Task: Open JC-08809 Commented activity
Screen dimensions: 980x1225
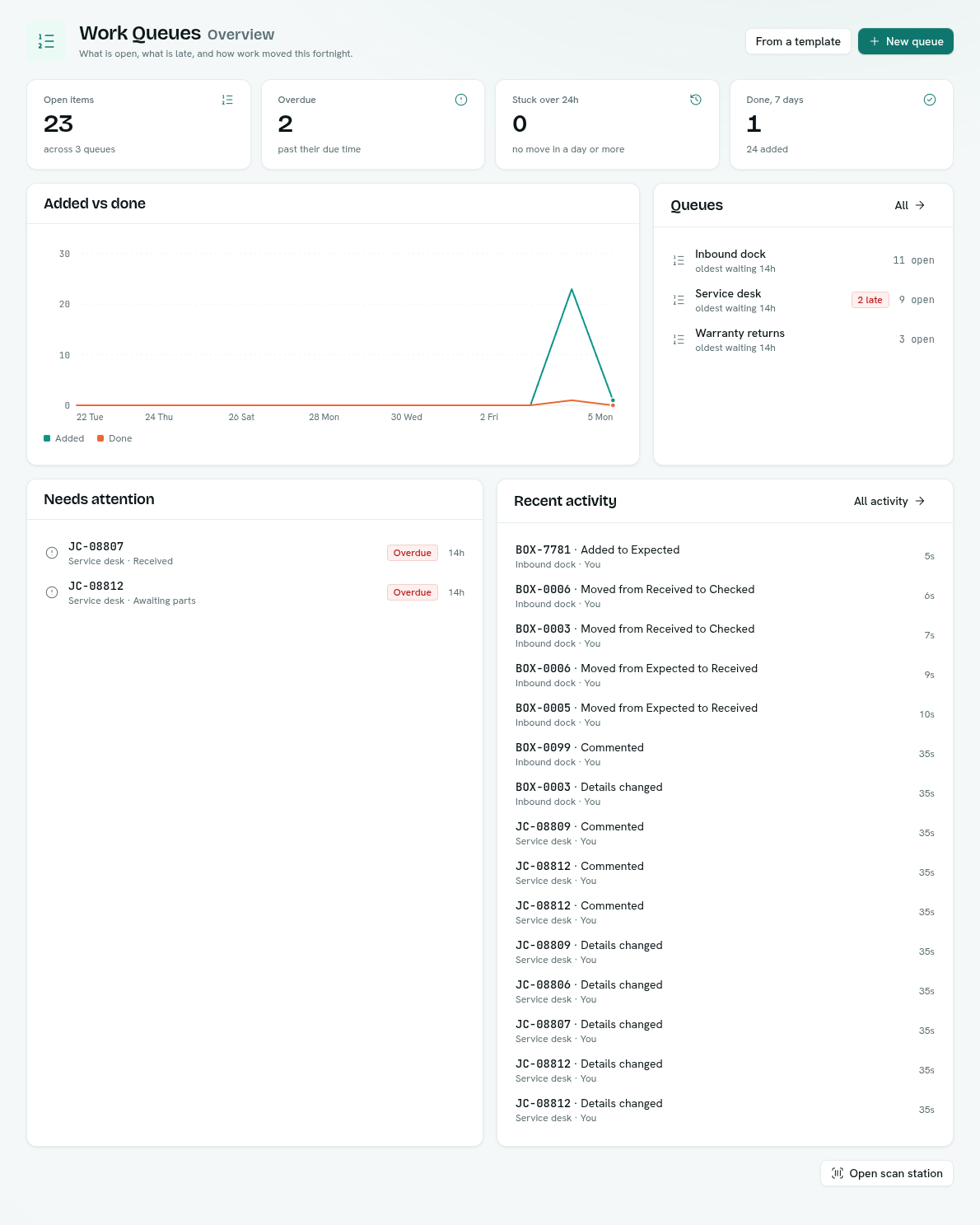Action: (725, 833)
